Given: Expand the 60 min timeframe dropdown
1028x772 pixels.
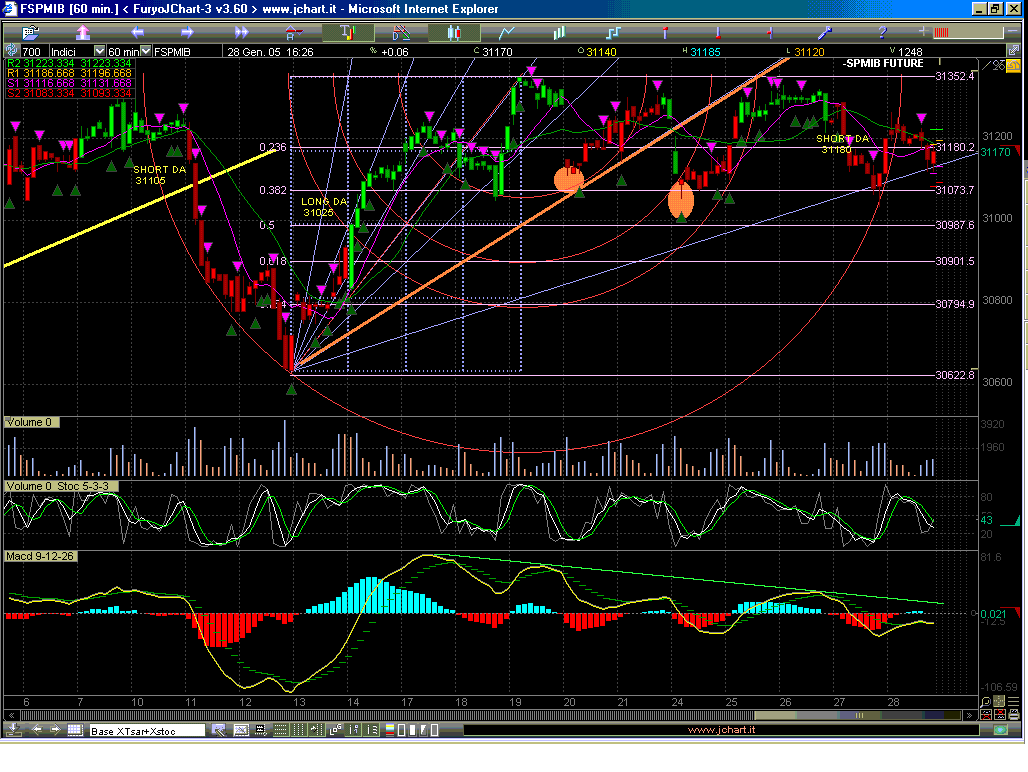Looking at the screenshot, I should (x=146, y=51).
